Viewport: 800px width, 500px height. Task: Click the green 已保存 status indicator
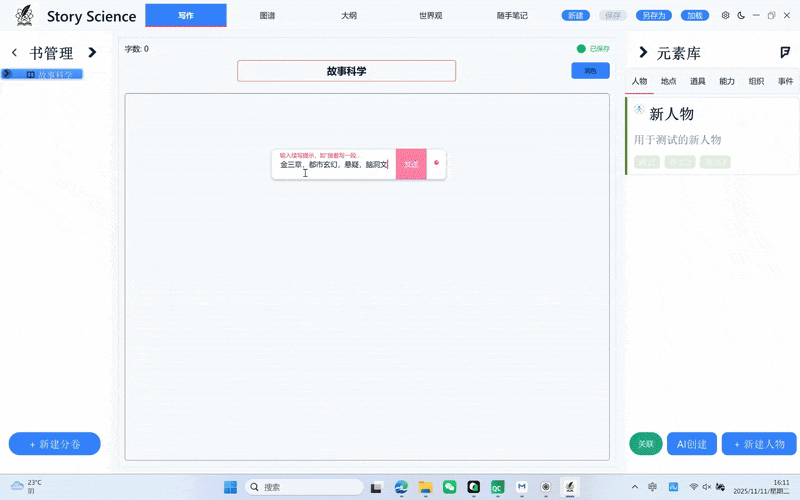pyautogui.click(x=593, y=48)
